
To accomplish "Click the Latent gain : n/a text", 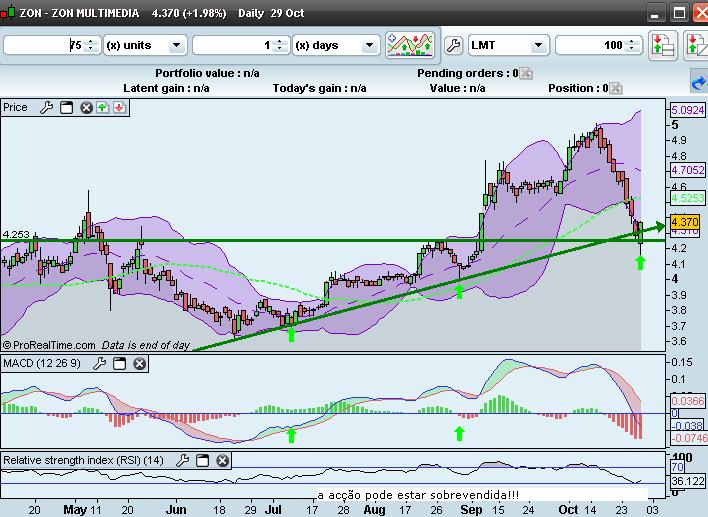I will coord(166,88).
